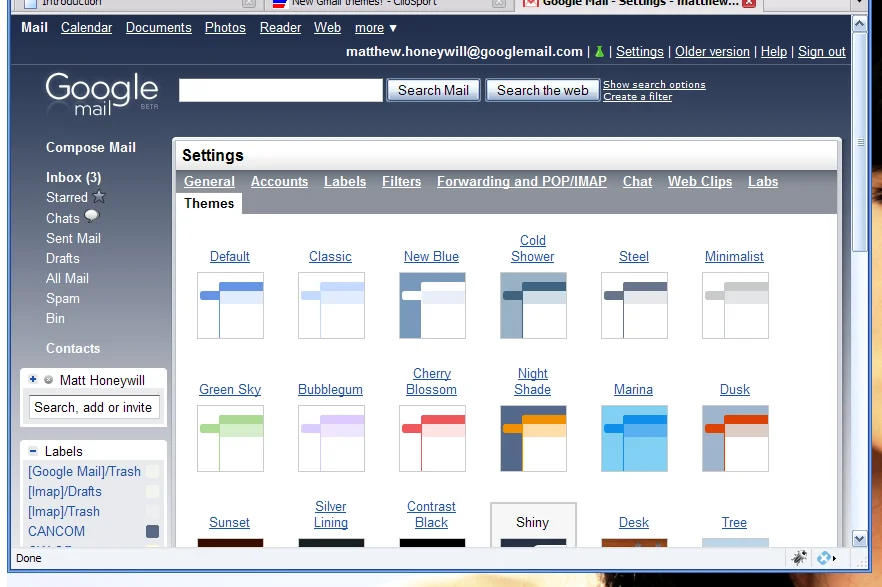Select the Night Shade theme thumbnail
This screenshot has height=587, width=882.
click(x=533, y=439)
